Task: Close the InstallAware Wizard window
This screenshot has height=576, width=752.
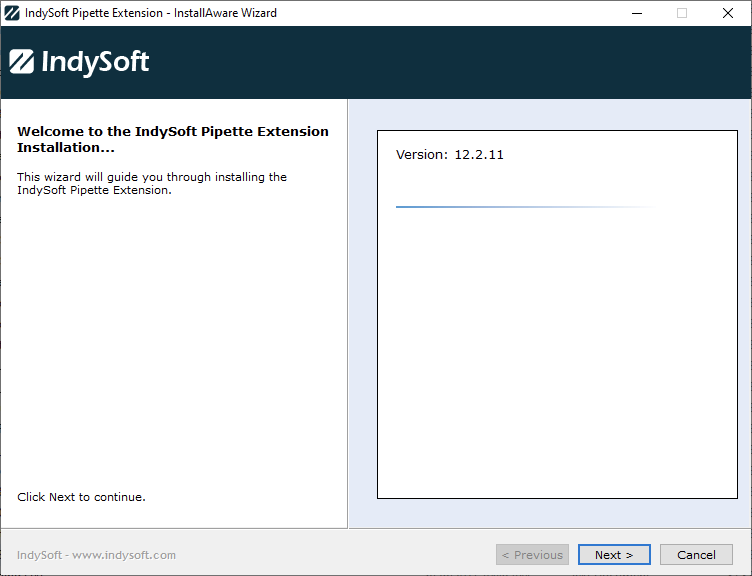Action: tap(728, 13)
